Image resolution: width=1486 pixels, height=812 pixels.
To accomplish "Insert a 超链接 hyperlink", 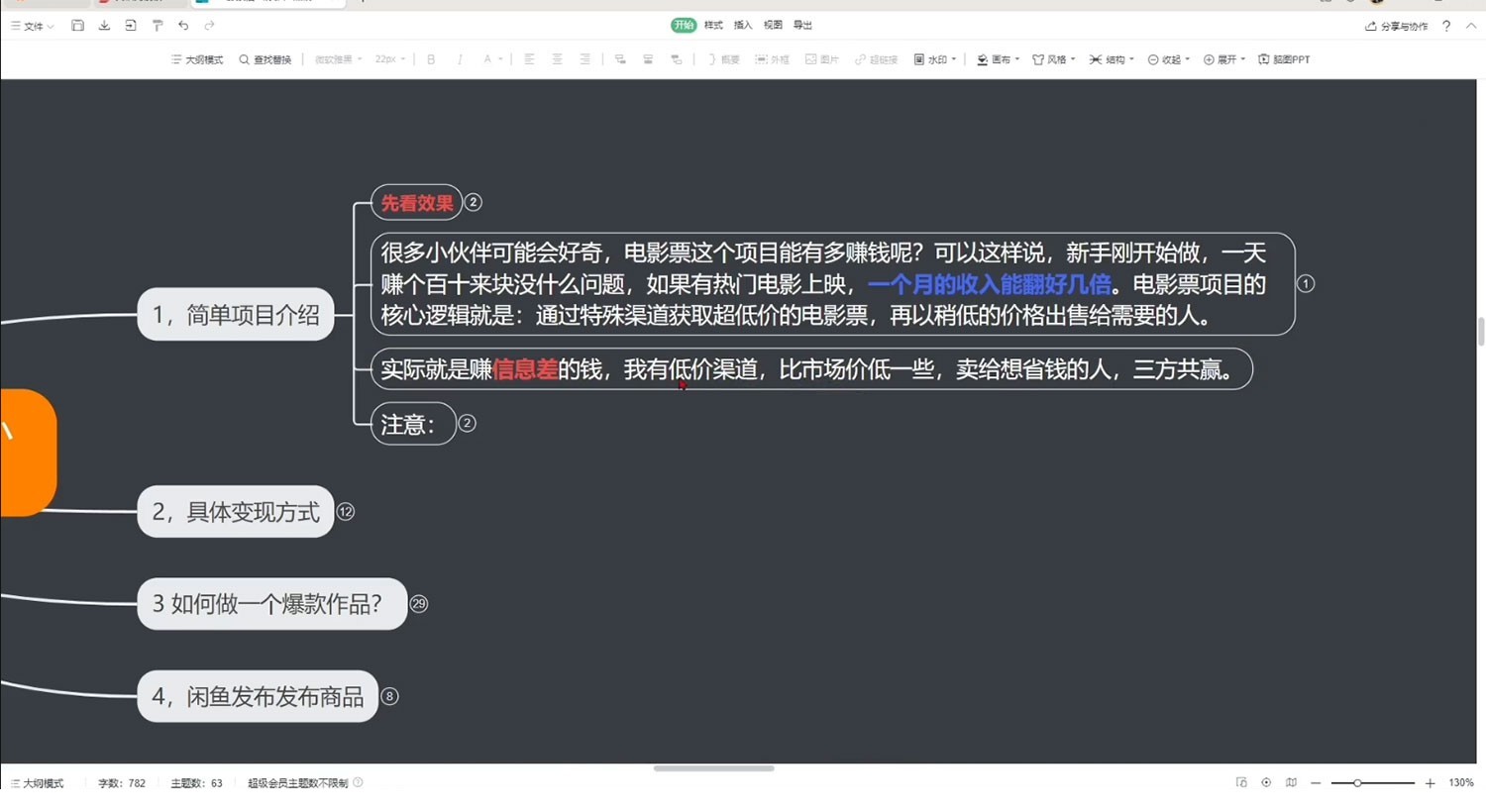I will [x=876, y=59].
